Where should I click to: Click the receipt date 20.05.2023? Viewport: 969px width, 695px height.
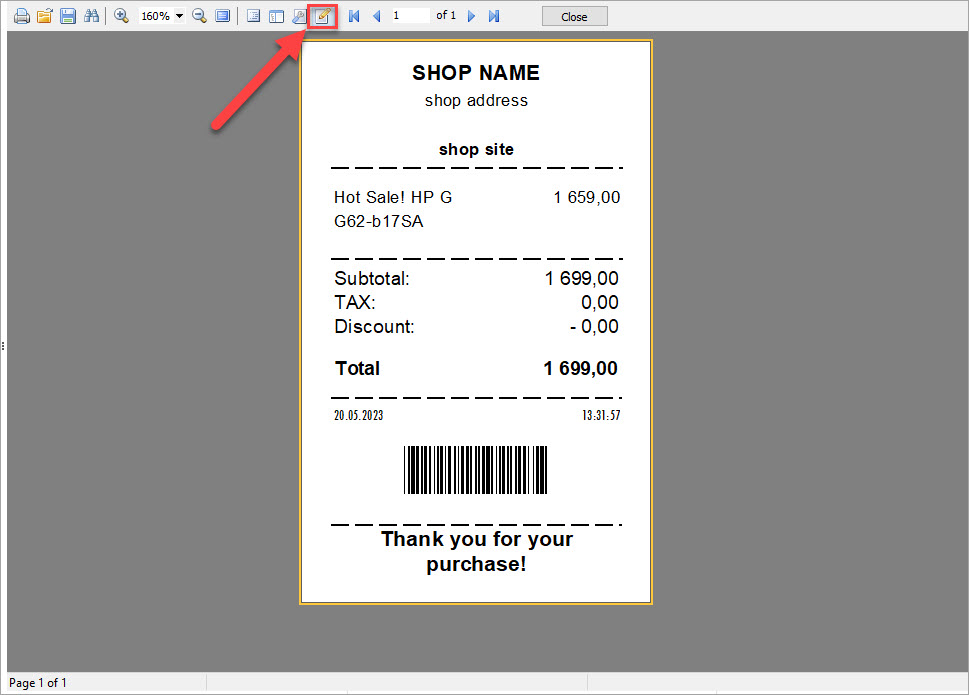[x=358, y=416]
